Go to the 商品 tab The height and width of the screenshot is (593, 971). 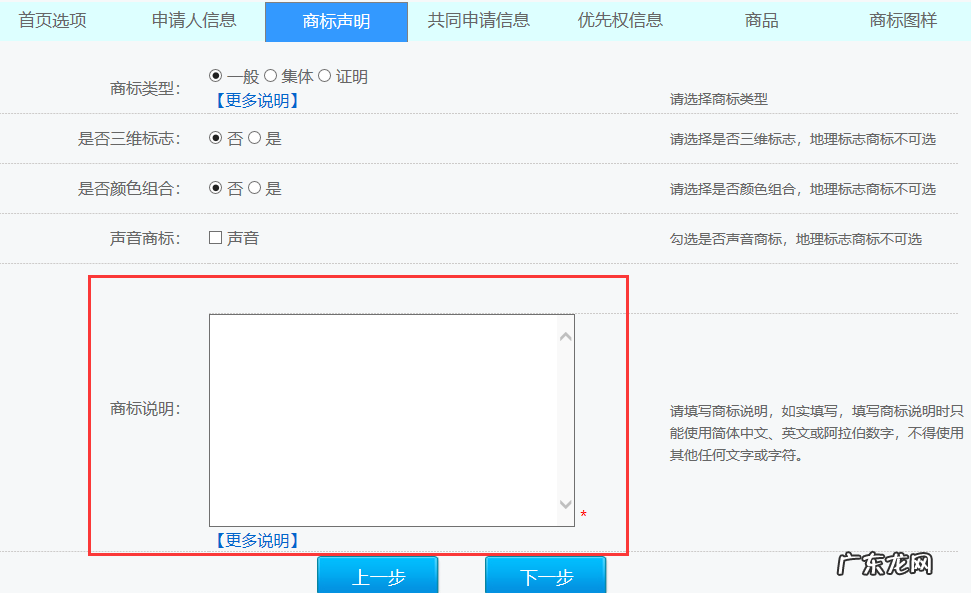761,20
